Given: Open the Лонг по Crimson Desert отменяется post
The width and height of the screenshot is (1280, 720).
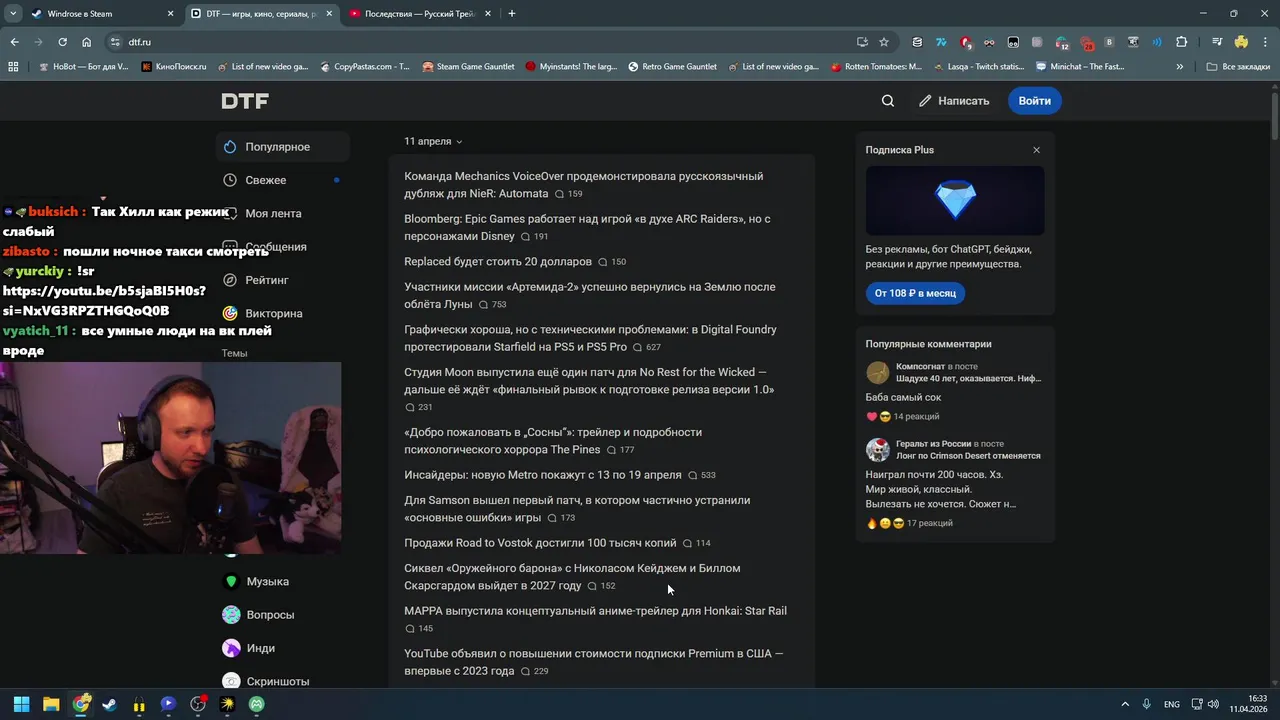Looking at the screenshot, I should 968,456.
